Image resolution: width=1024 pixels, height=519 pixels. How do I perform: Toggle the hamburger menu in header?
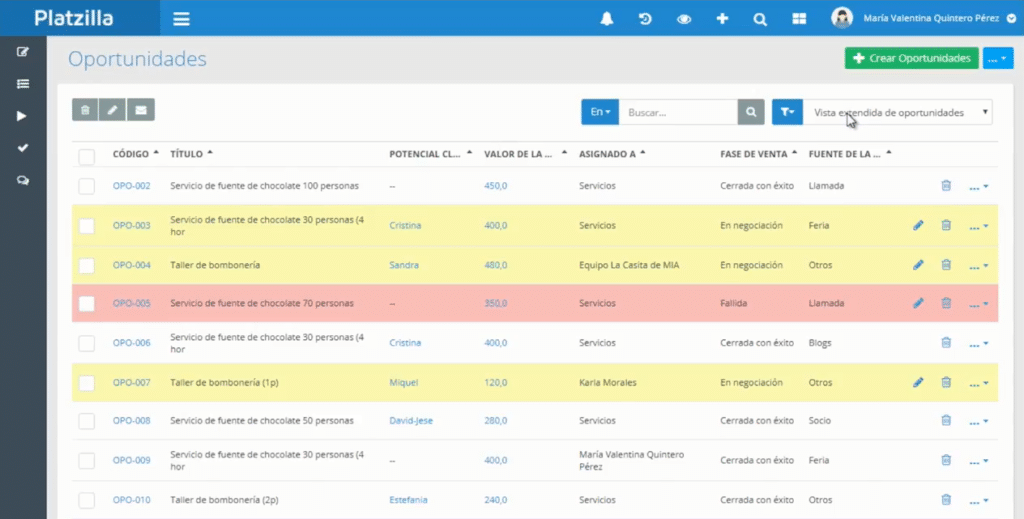tap(181, 19)
